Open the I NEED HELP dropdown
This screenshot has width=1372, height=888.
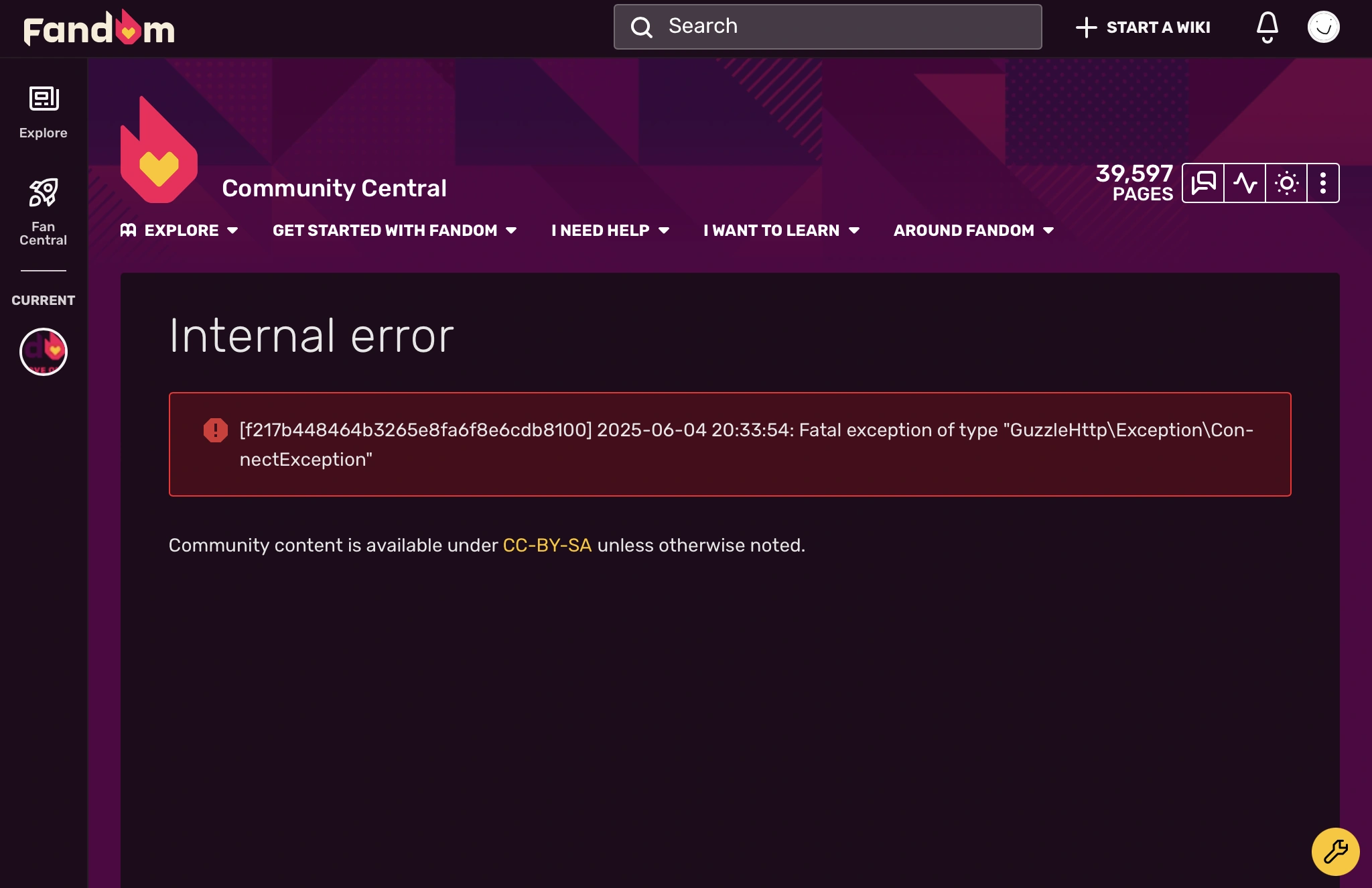608,231
